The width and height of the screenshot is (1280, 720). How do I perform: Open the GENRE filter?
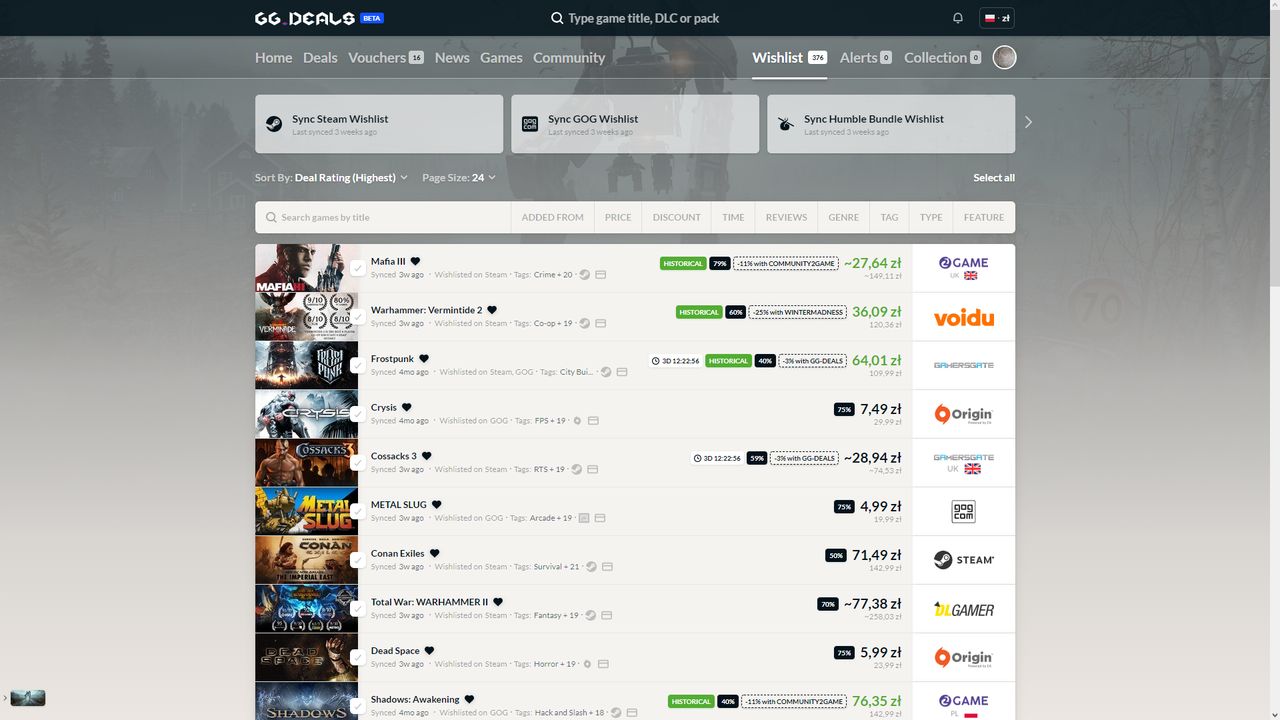tap(843, 217)
